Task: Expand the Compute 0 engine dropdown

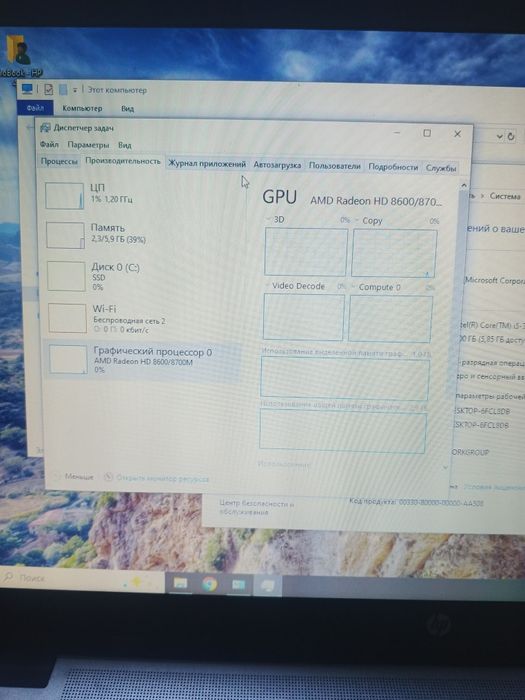Action: pos(353,286)
